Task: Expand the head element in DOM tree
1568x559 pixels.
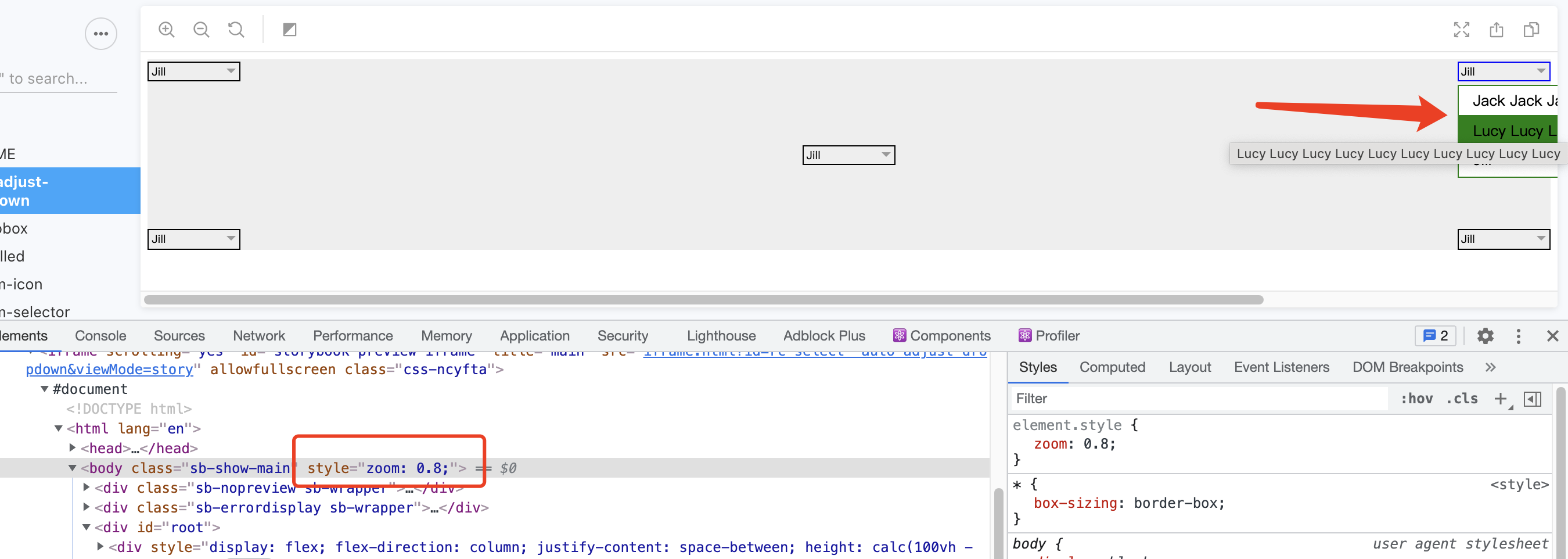Action: pyautogui.click(x=72, y=448)
